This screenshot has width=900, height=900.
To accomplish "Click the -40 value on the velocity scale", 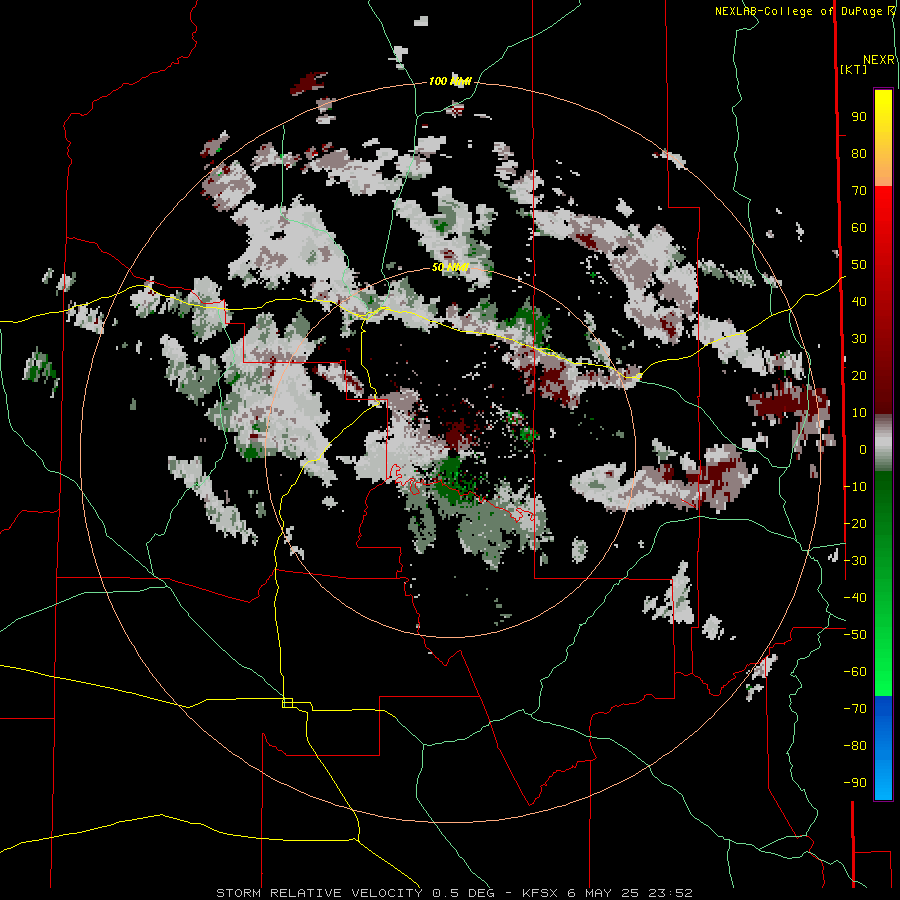I will click(x=855, y=598).
